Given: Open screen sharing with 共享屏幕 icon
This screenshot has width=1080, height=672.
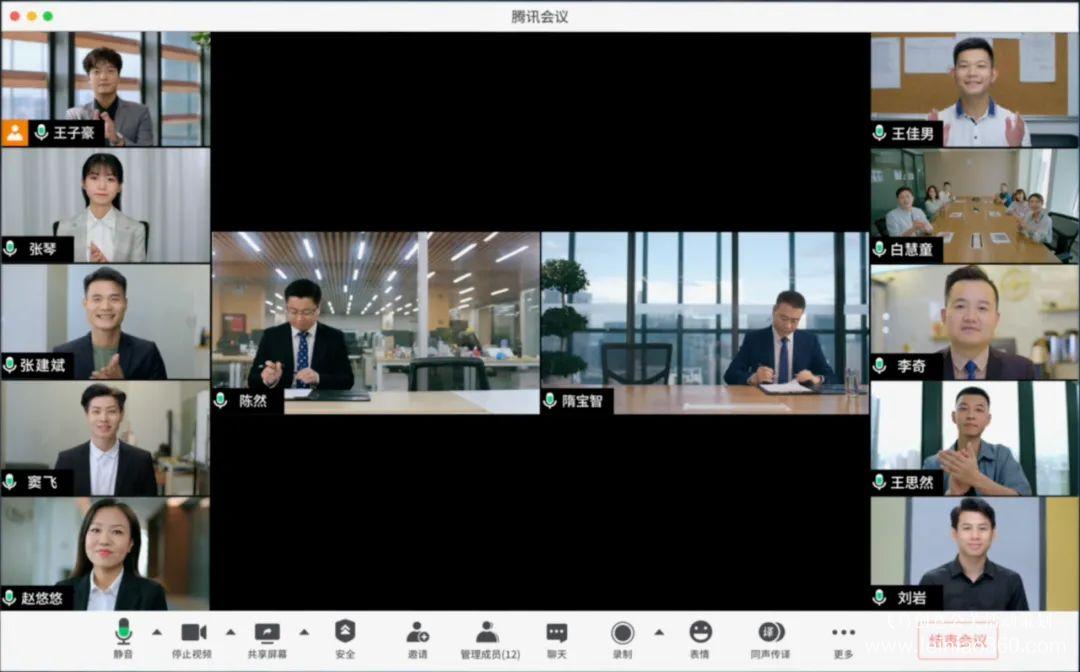Looking at the screenshot, I should pos(266,632).
